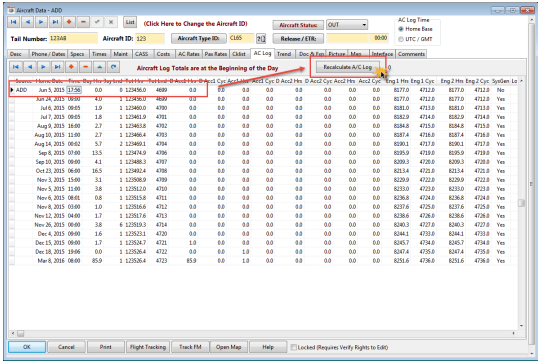Image resolution: width=538 pixels, height=361 pixels.
Task: Go to first AC Log entry in log toolbar
Action: [x=15, y=67]
